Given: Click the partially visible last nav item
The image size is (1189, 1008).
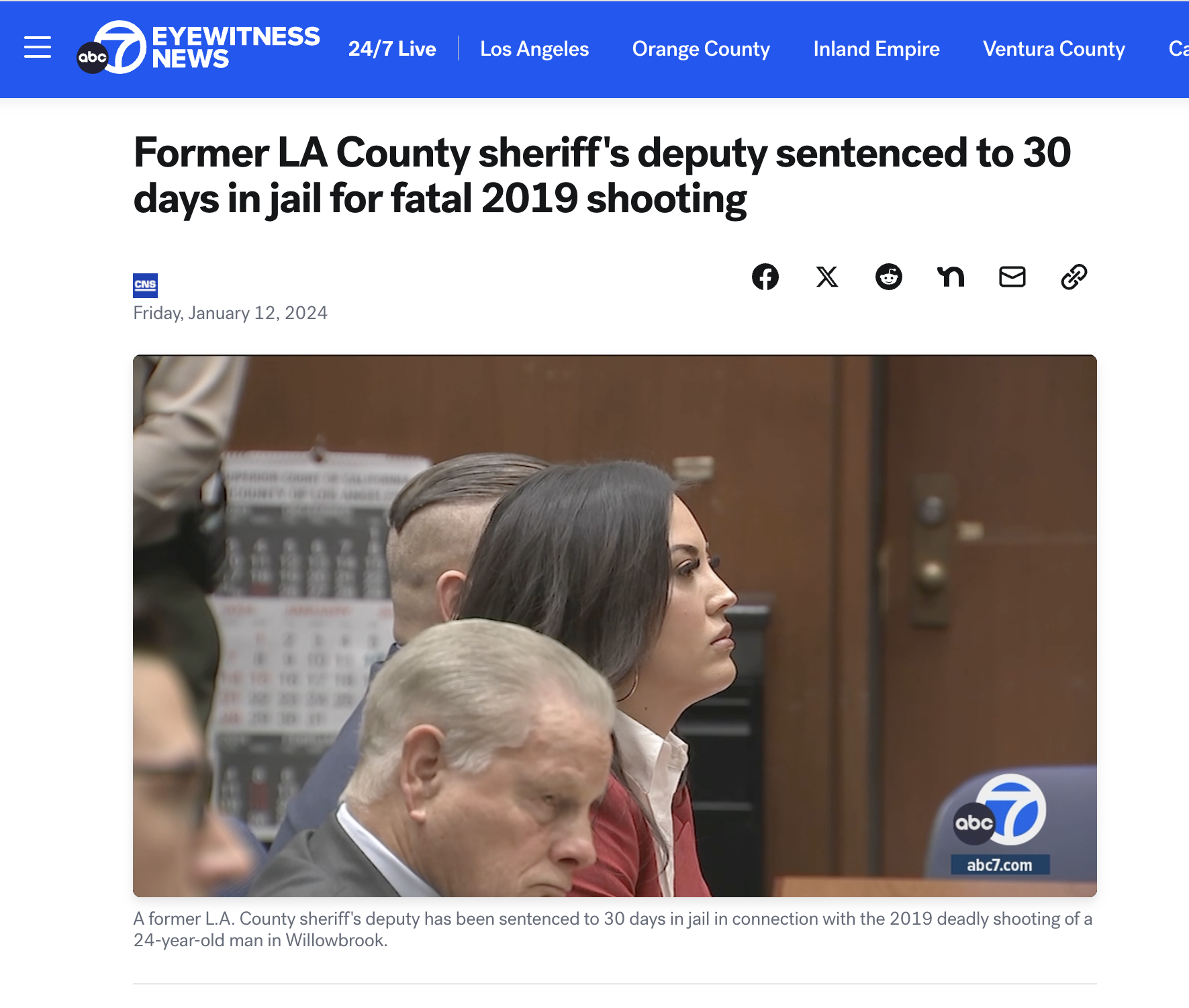Looking at the screenshot, I should click(x=1178, y=49).
